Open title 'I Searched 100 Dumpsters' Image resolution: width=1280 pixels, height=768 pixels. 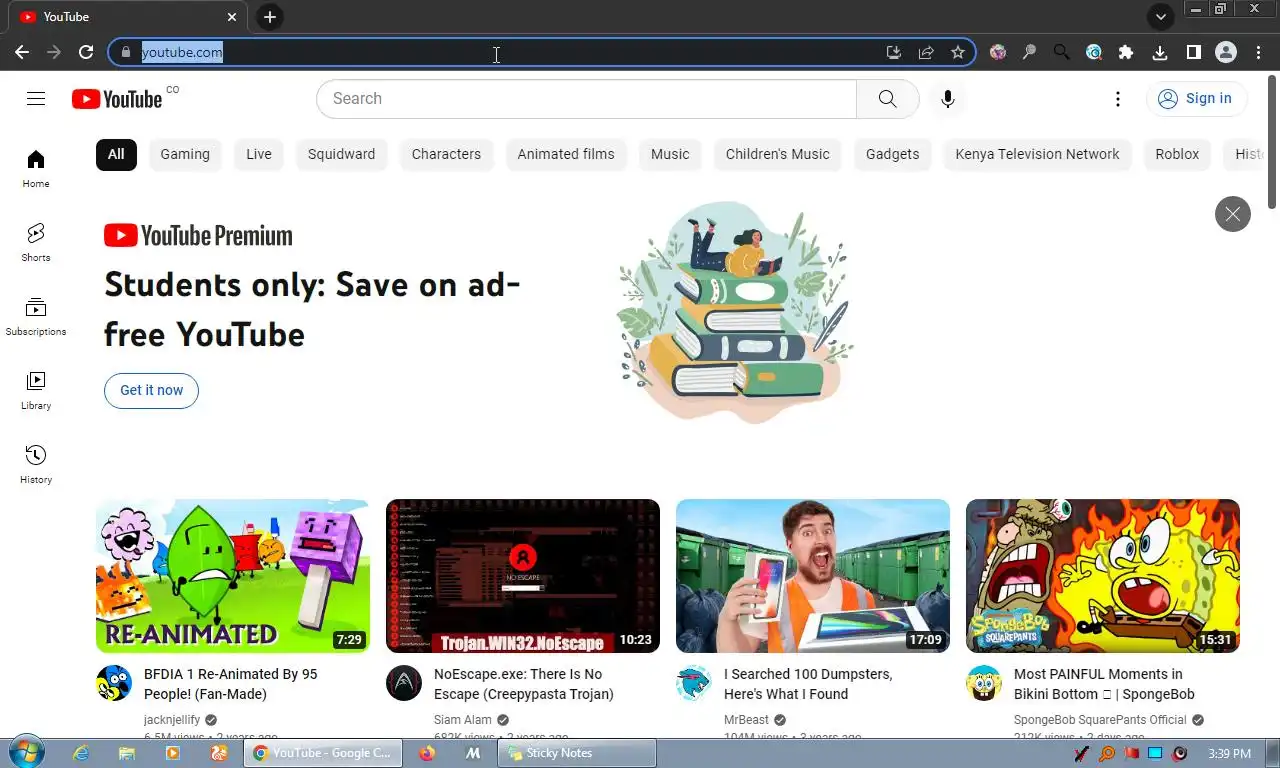pos(808,684)
